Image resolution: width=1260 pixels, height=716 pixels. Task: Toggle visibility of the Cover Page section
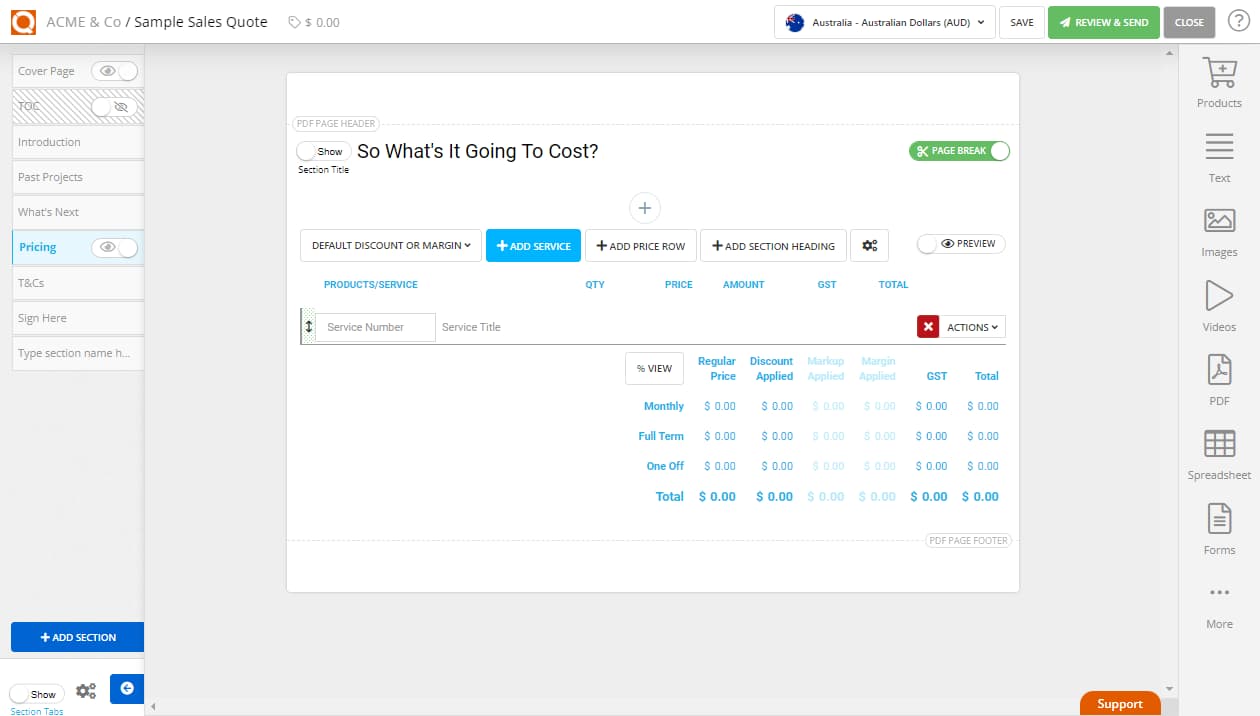click(115, 71)
